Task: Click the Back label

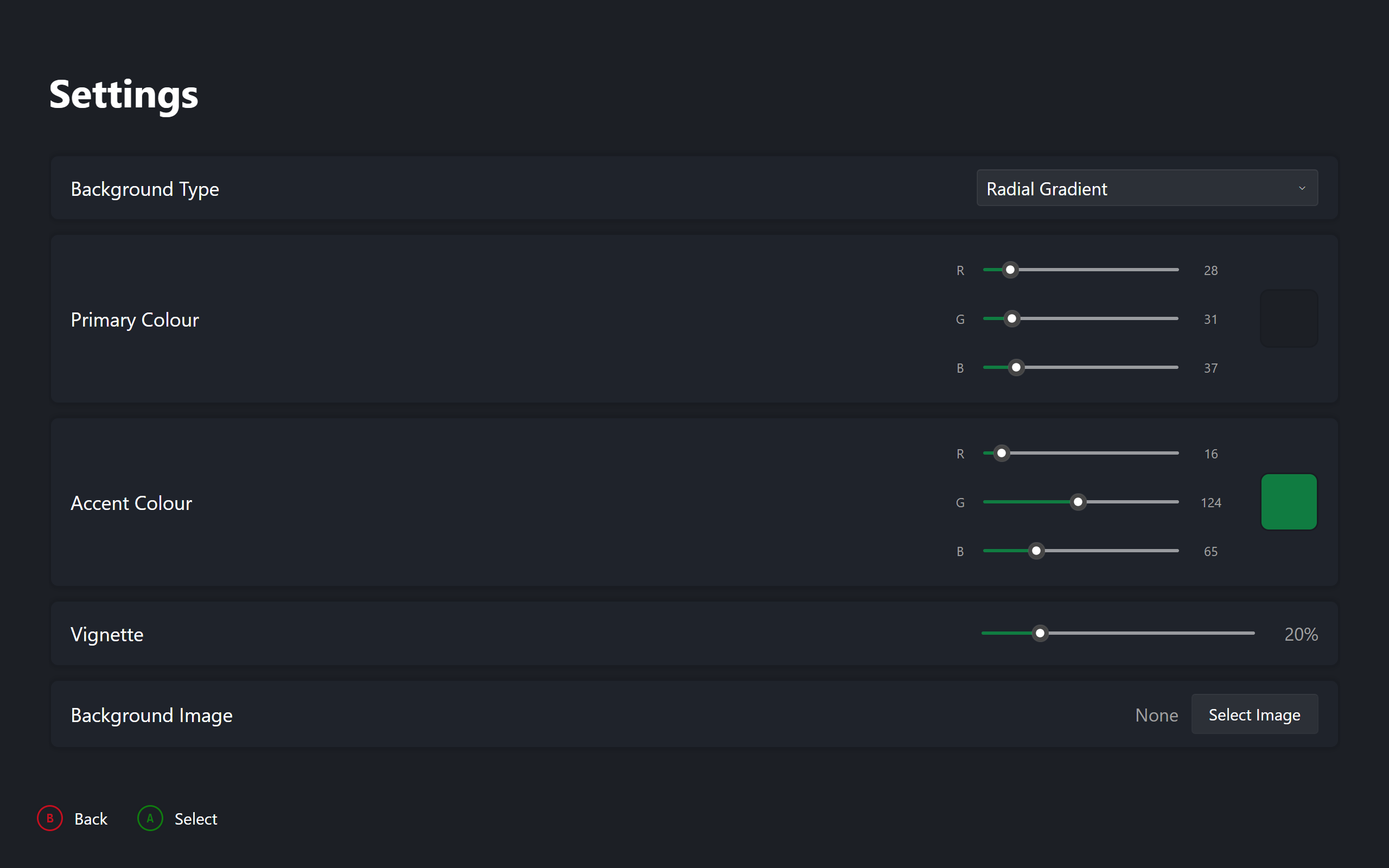Action: [91, 819]
